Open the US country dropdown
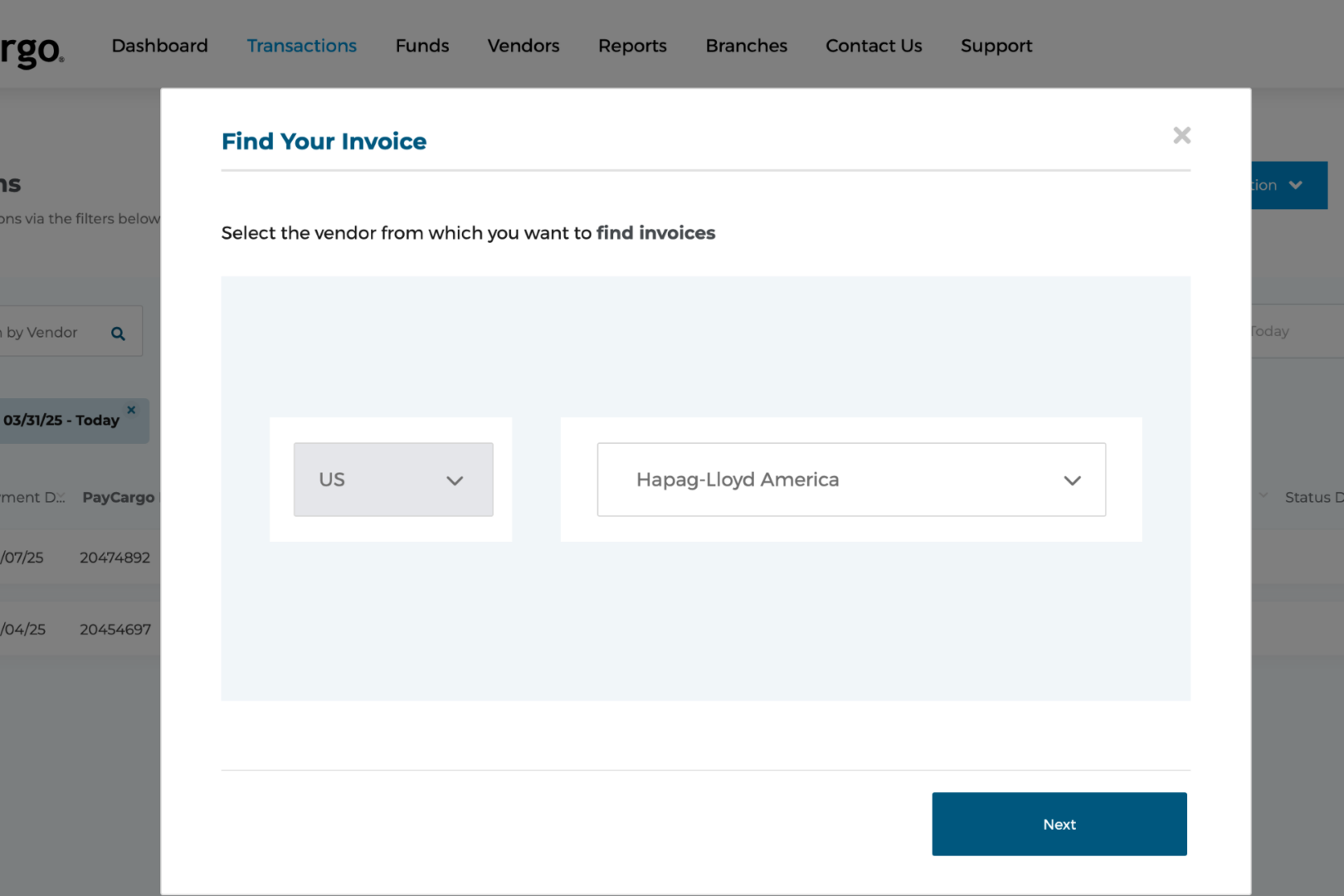 [393, 480]
